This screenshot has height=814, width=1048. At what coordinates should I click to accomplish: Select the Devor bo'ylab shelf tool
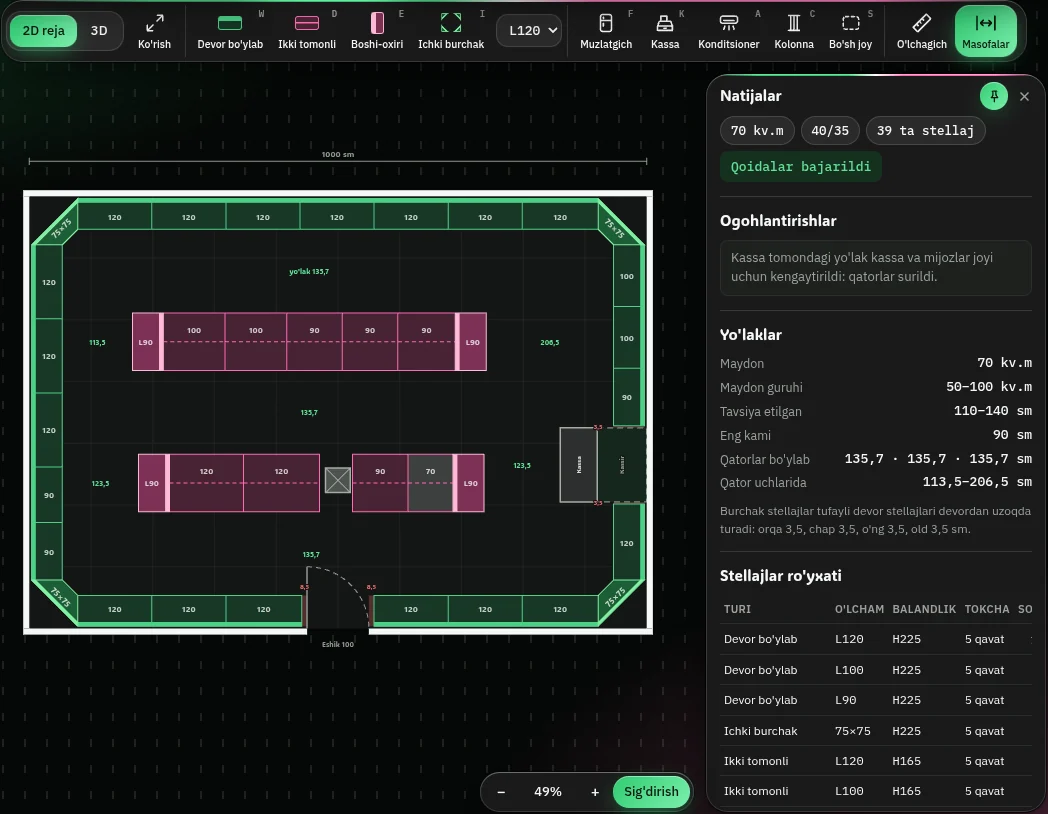(x=230, y=31)
